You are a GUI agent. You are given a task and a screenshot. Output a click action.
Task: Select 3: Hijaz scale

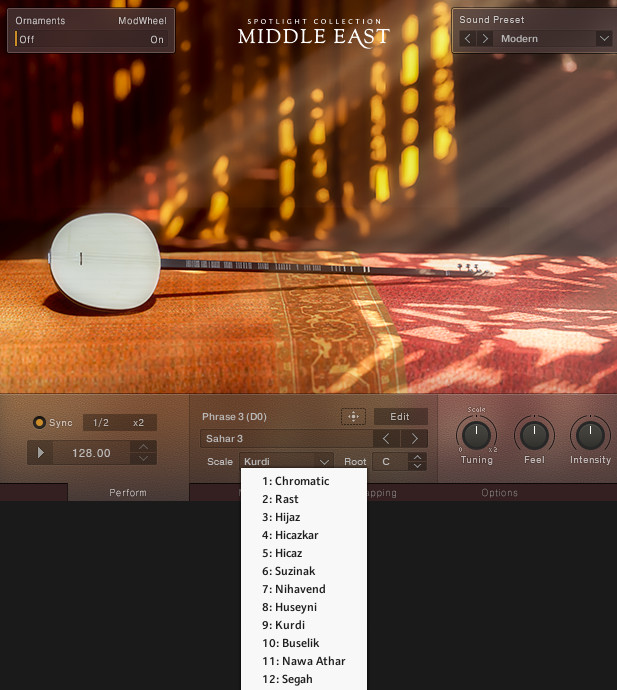(x=304, y=517)
